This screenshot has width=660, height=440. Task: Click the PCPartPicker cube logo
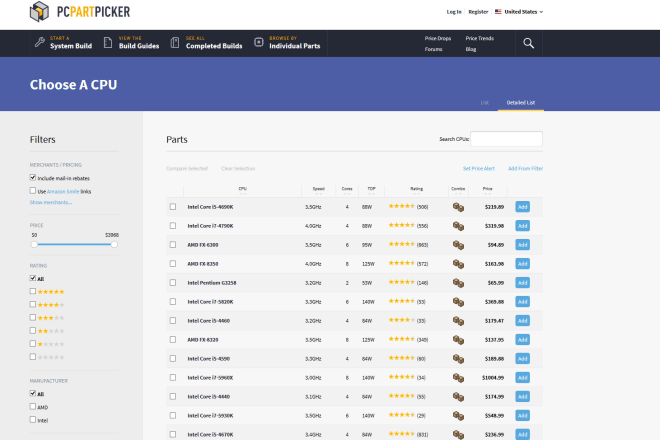(x=39, y=11)
